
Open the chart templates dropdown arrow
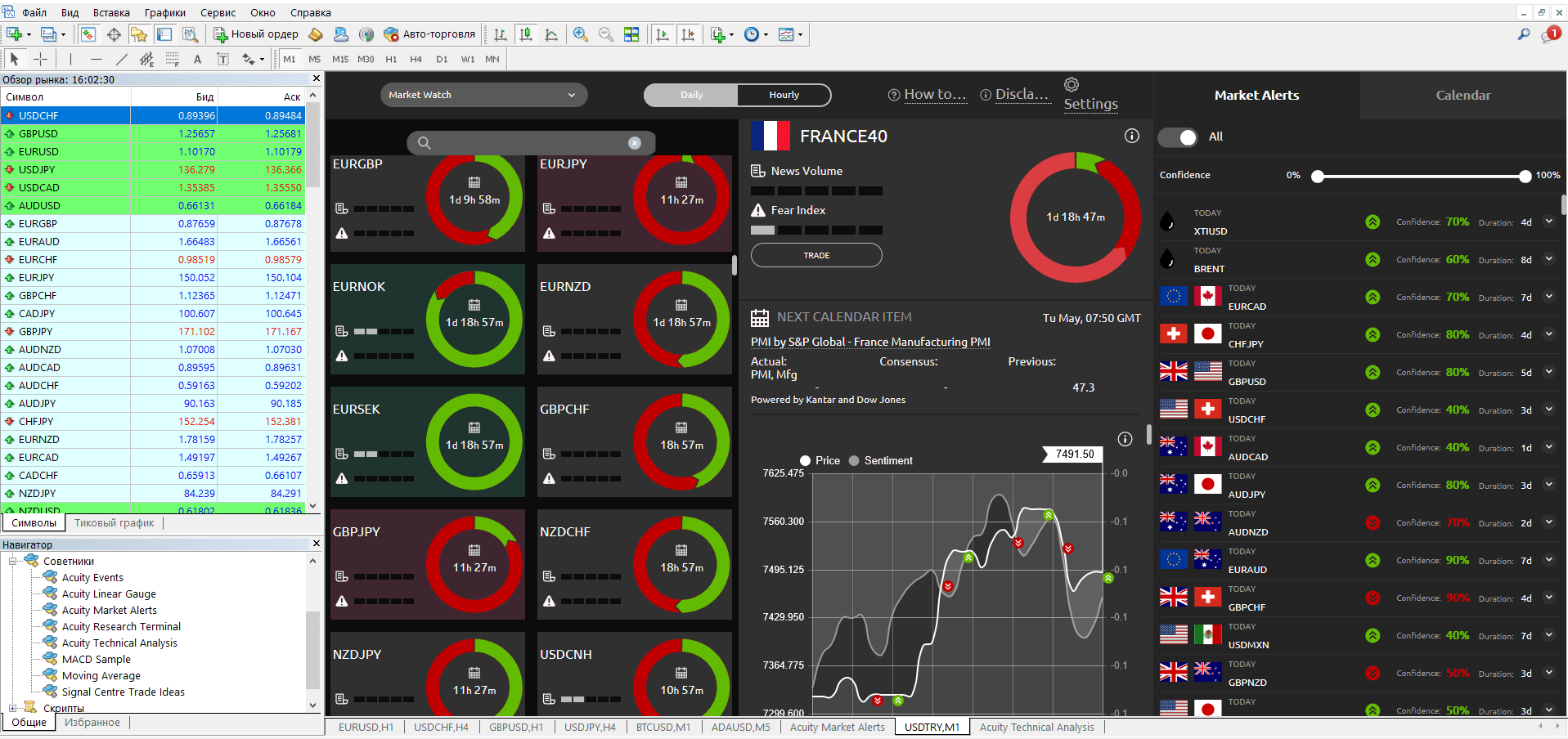click(x=800, y=34)
